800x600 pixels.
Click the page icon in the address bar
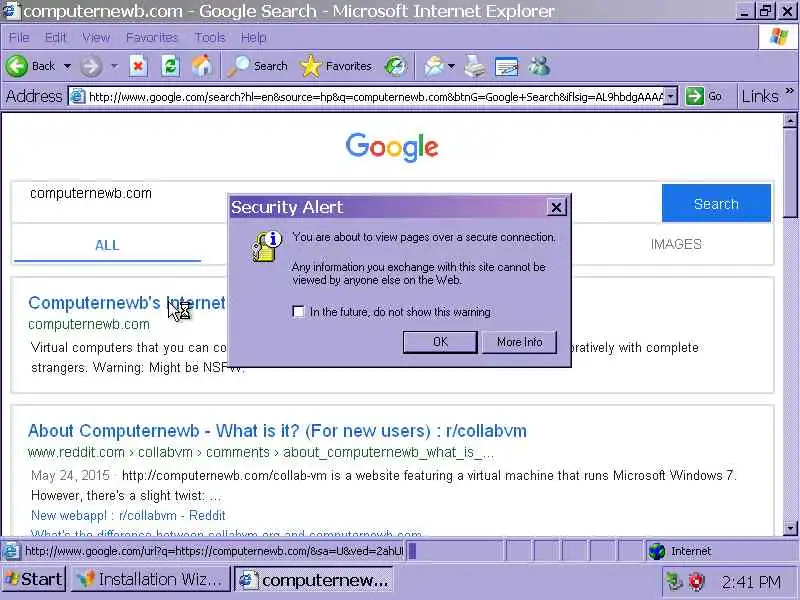(78, 96)
